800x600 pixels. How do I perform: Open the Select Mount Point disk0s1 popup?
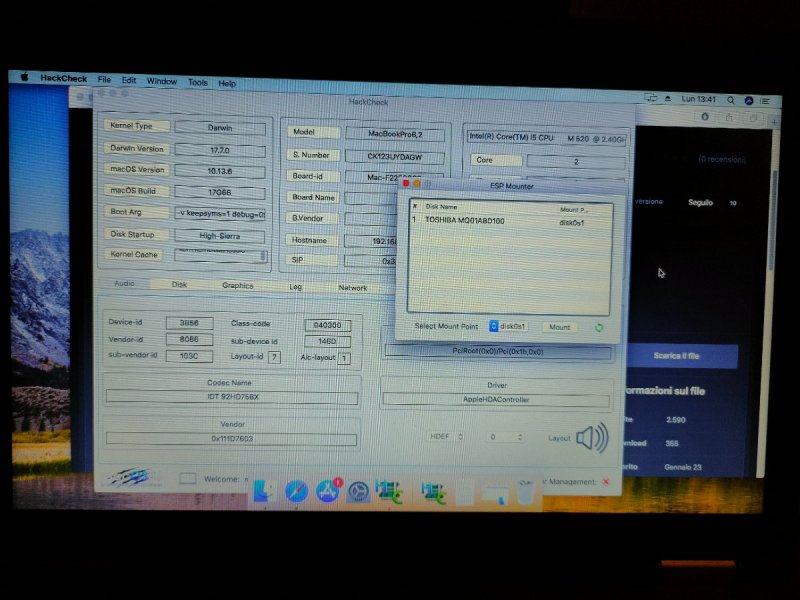click(508, 326)
